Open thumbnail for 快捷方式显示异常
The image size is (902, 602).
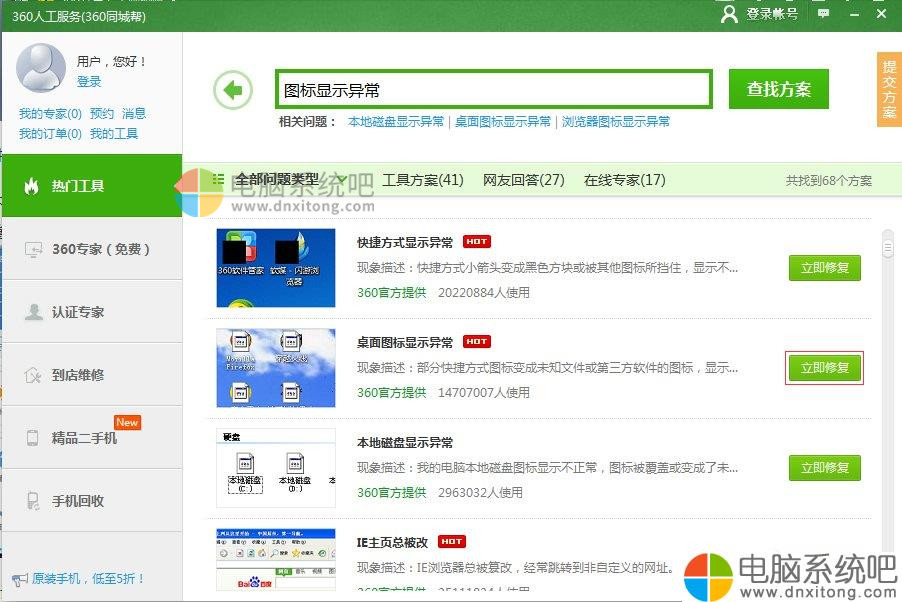click(276, 268)
